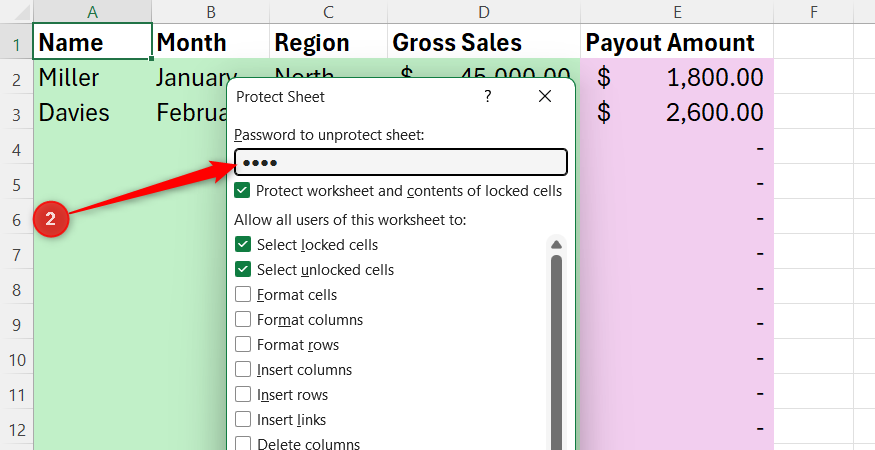Select the Region header cell
875x450 pixels.
tap(329, 41)
